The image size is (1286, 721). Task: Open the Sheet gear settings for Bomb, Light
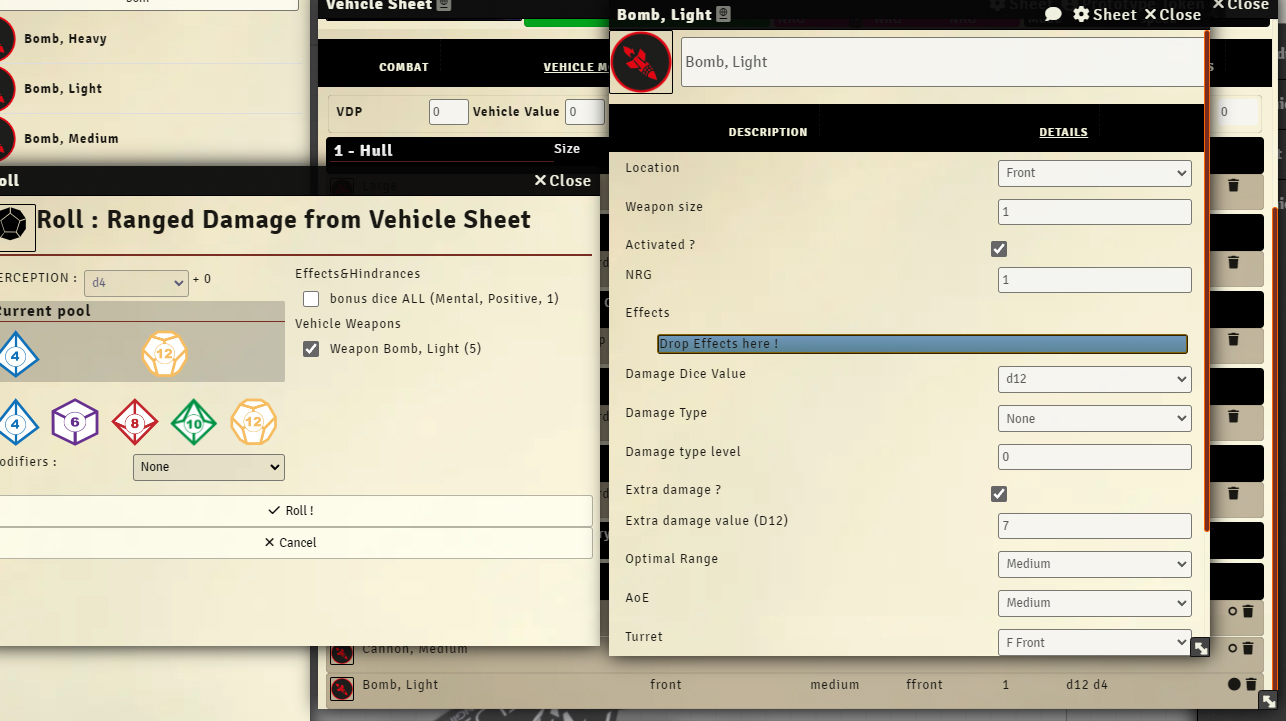point(1104,14)
